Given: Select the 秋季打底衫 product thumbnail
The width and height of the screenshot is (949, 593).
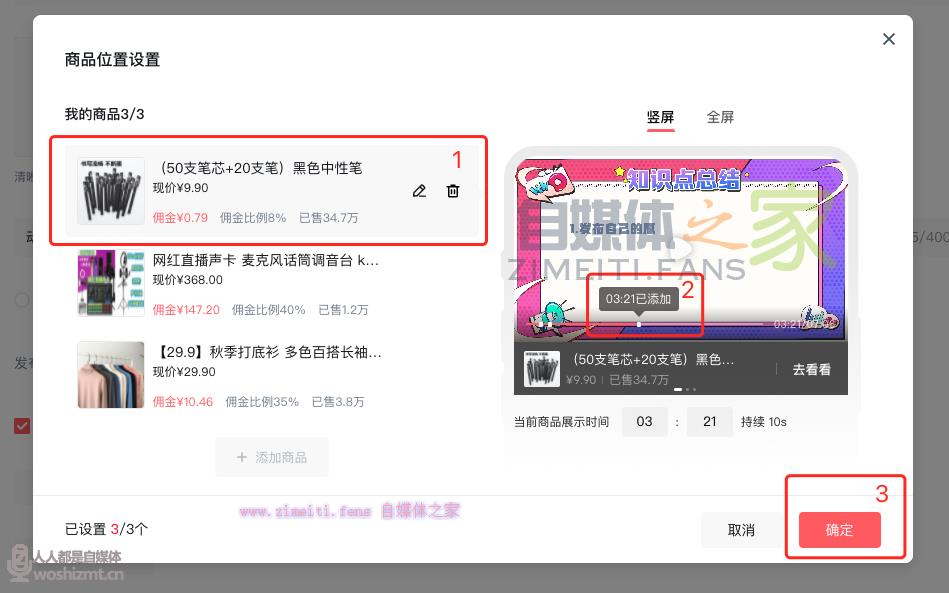Looking at the screenshot, I should pos(111,375).
